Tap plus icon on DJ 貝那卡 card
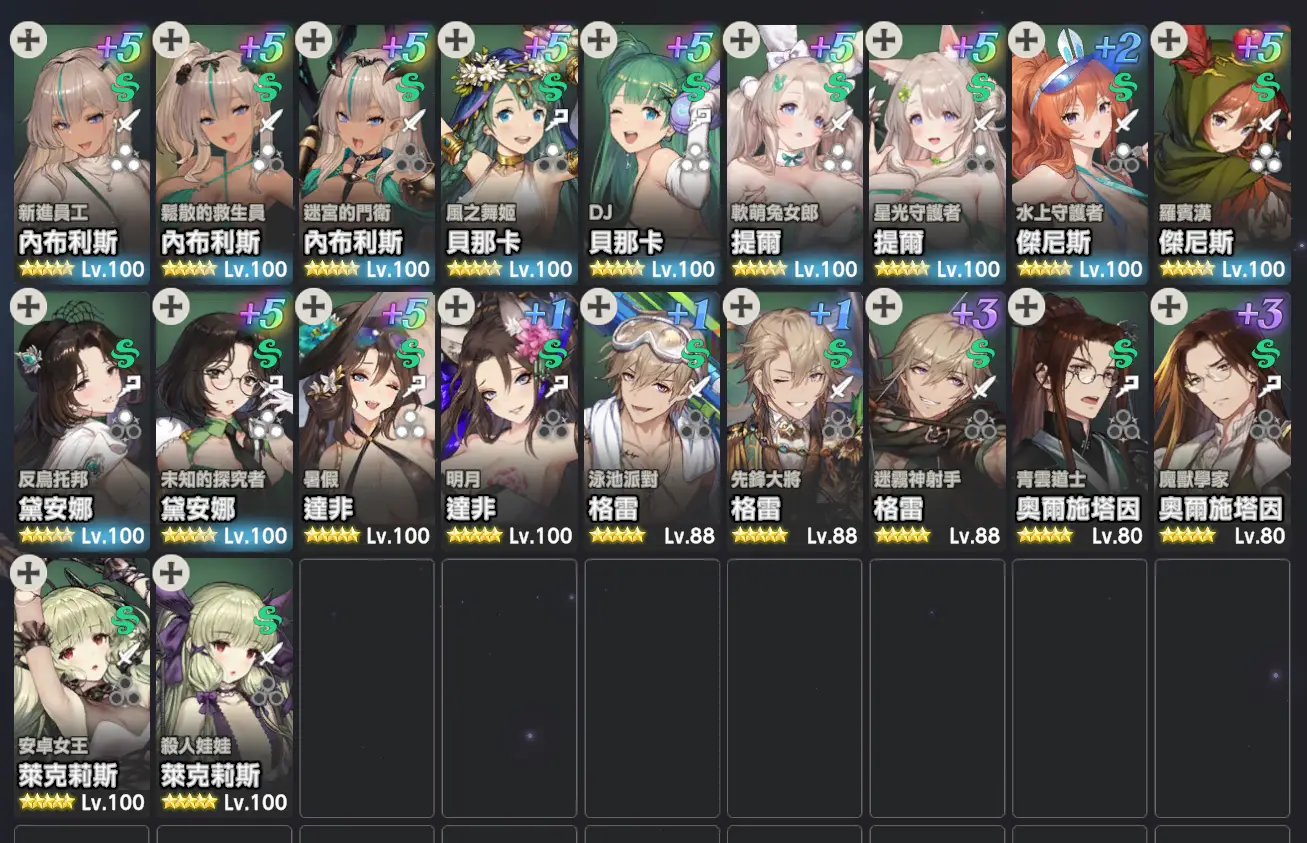Viewport: 1307px width, 843px height. (x=598, y=41)
